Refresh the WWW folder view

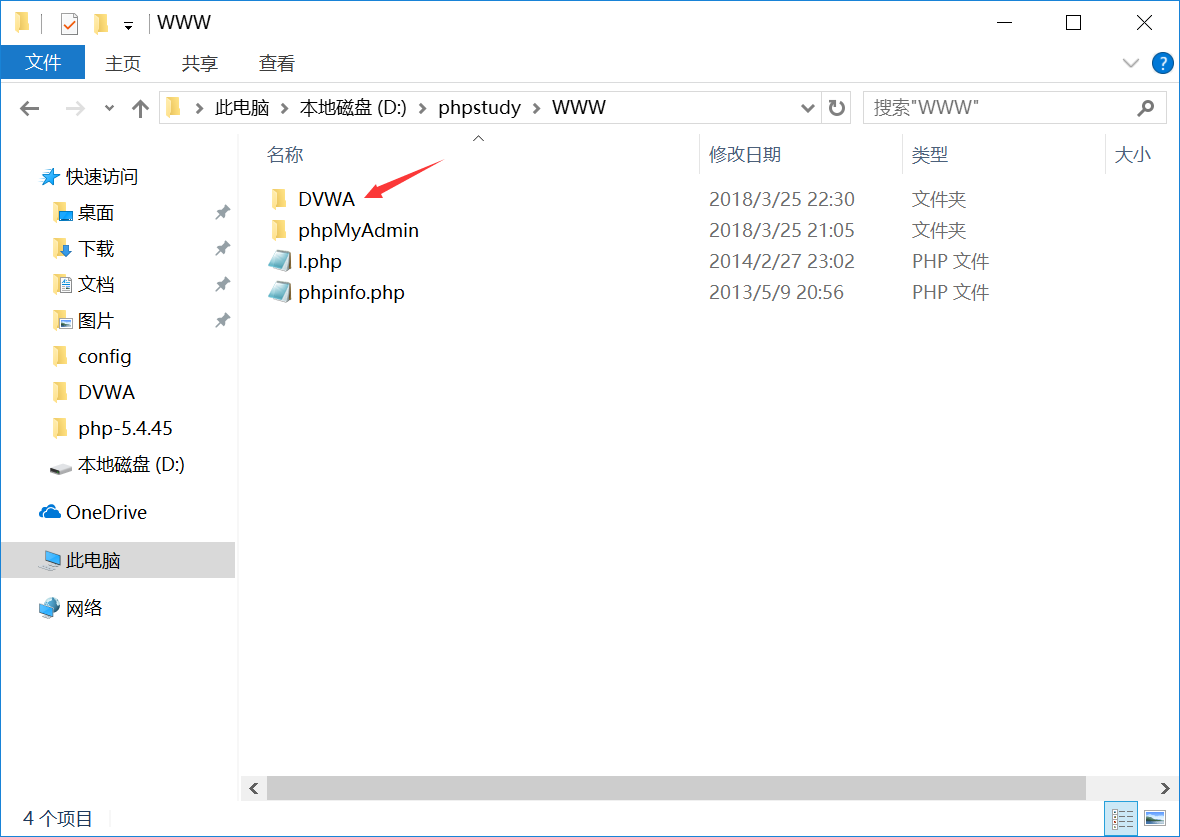click(x=836, y=108)
